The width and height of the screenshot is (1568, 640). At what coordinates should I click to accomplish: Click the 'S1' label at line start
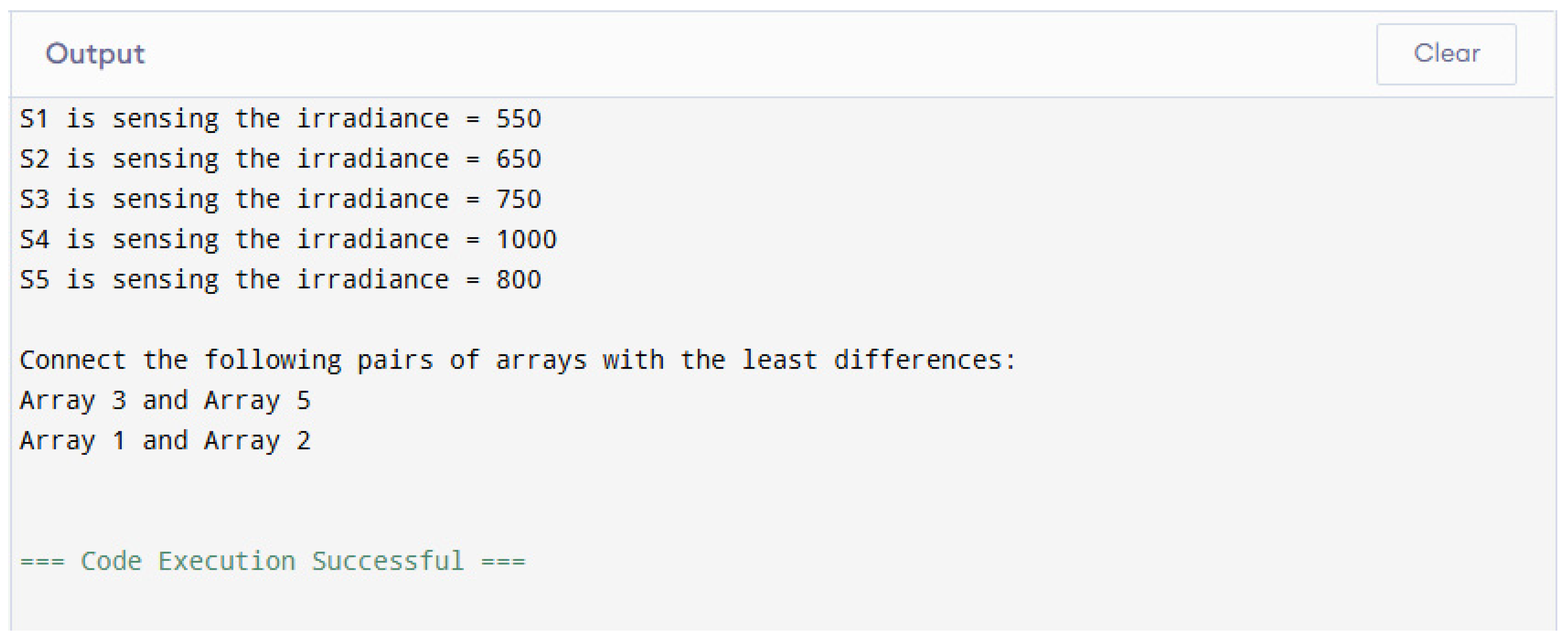coord(34,119)
